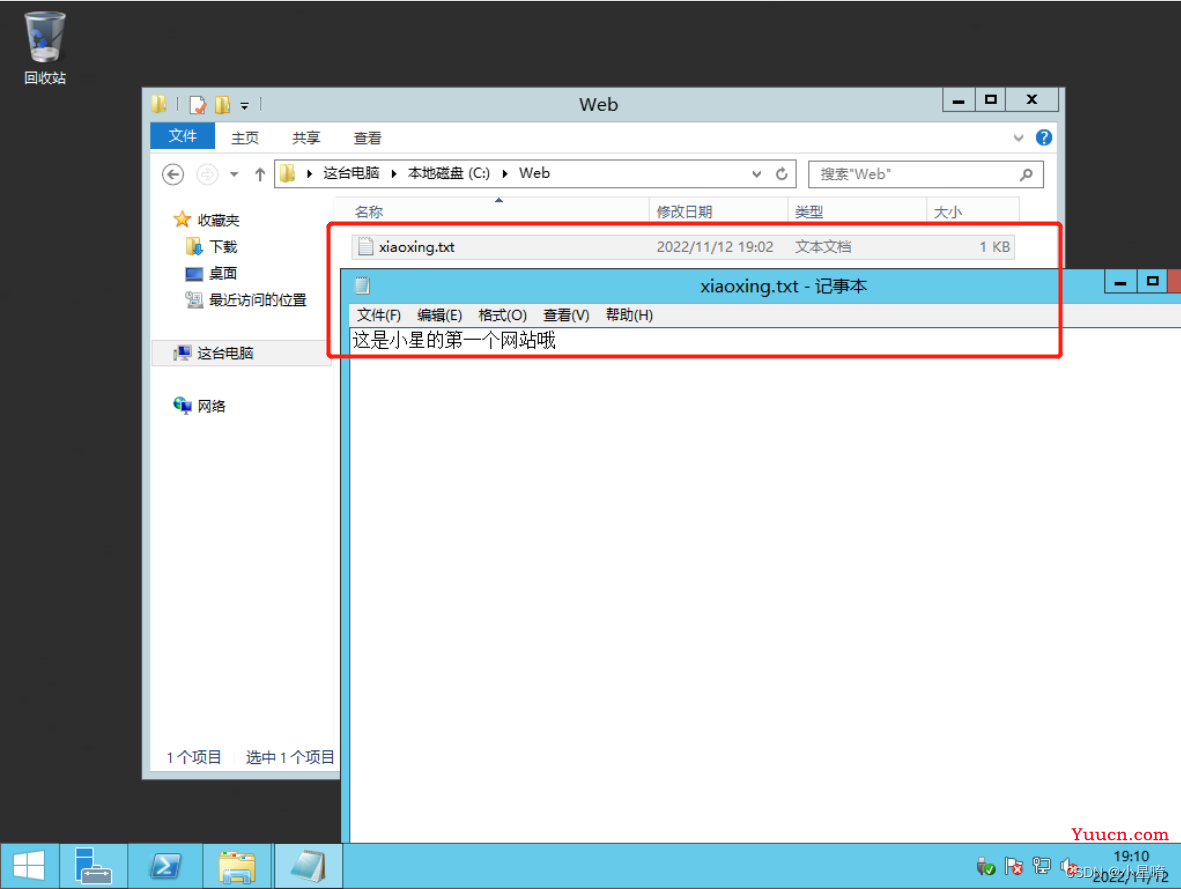Click the Notepad text line 这是小星的第一个网站哦

(454, 341)
